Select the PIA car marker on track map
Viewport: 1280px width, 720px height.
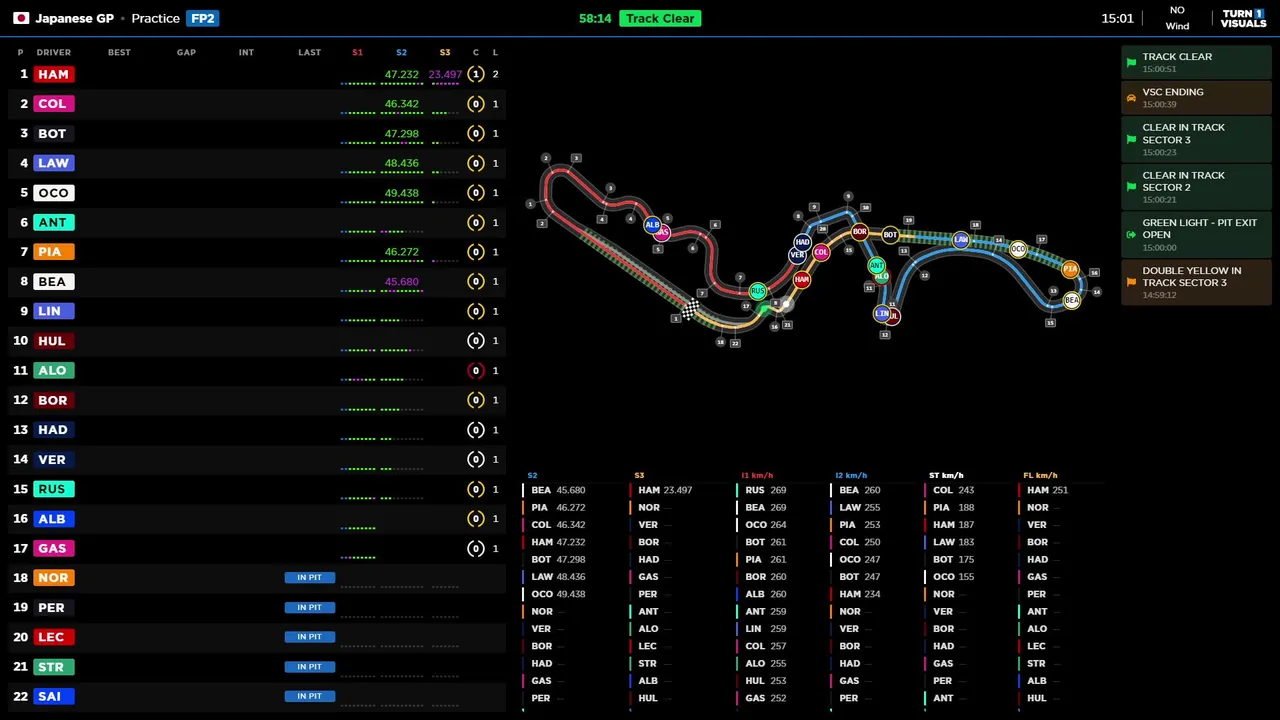(1070, 269)
